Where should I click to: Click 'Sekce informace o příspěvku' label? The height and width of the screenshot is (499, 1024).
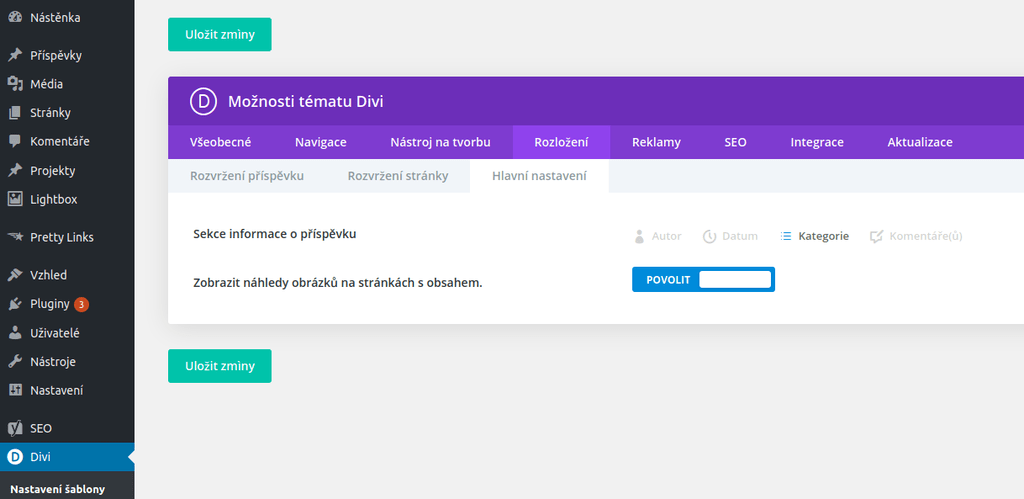275,234
